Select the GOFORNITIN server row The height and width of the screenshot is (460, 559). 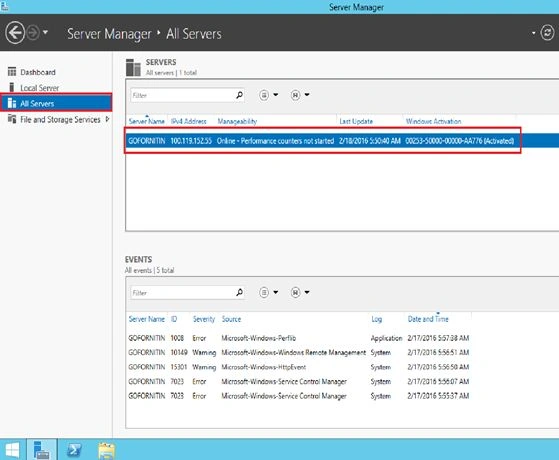pyautogui.click(x=342, y=140)
